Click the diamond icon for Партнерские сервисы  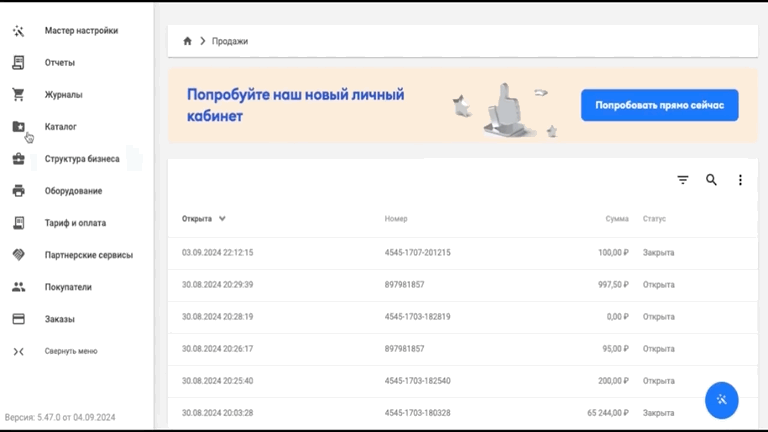(x=19, y=255)
